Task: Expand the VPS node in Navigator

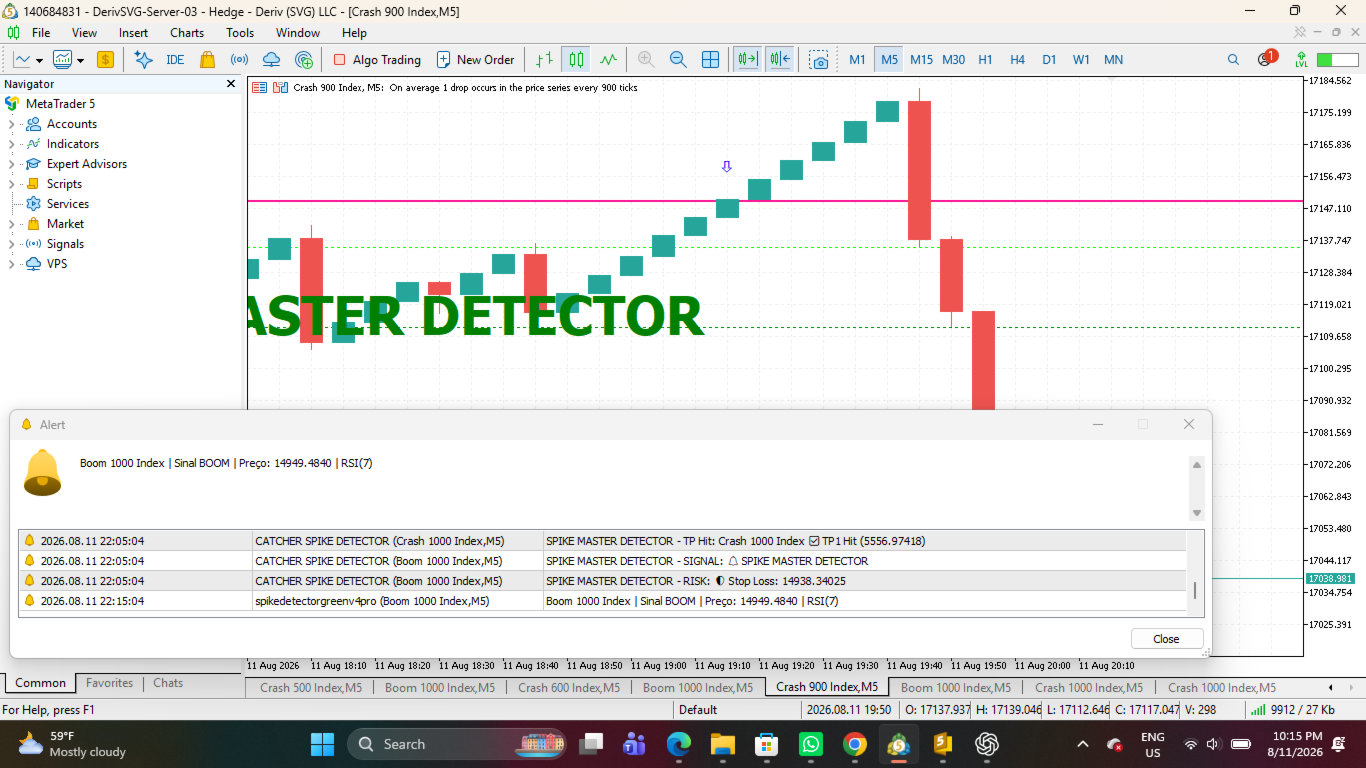Action: point(12,264)
